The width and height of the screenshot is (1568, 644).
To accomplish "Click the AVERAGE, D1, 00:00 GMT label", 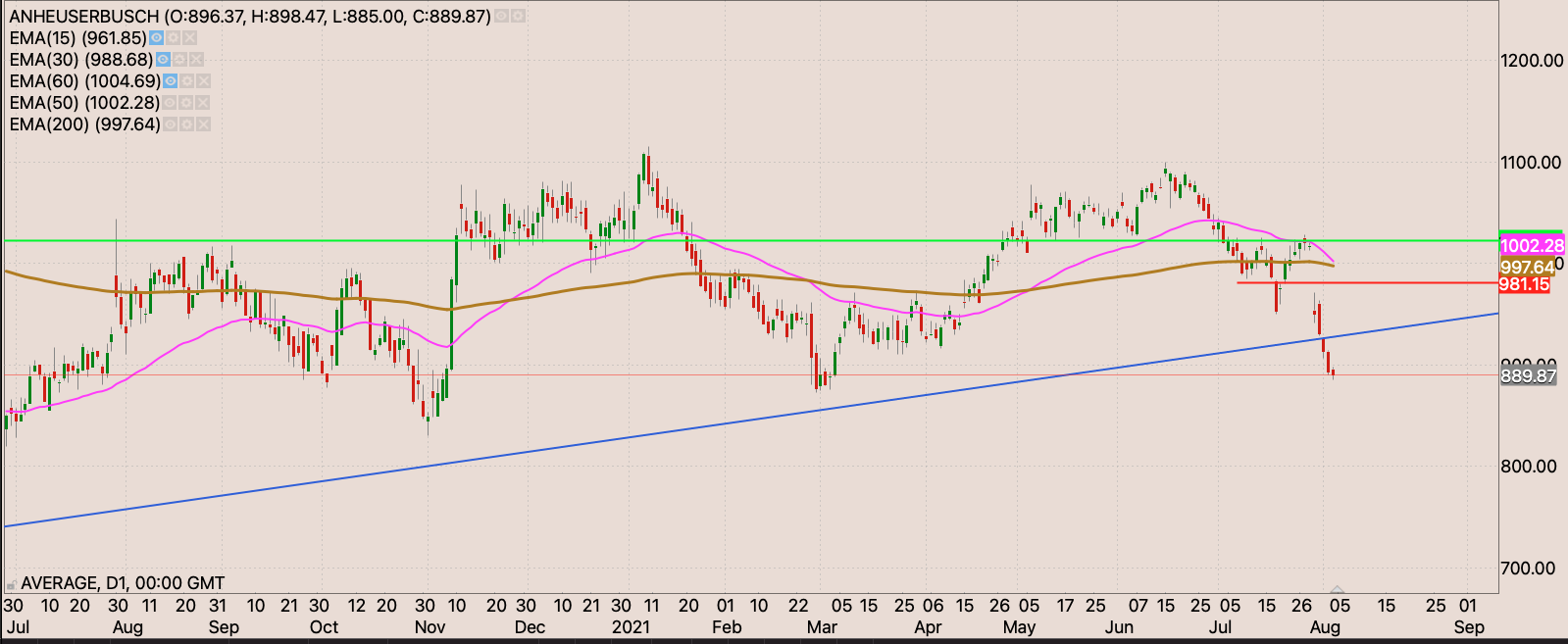I will tap(123, 583).
